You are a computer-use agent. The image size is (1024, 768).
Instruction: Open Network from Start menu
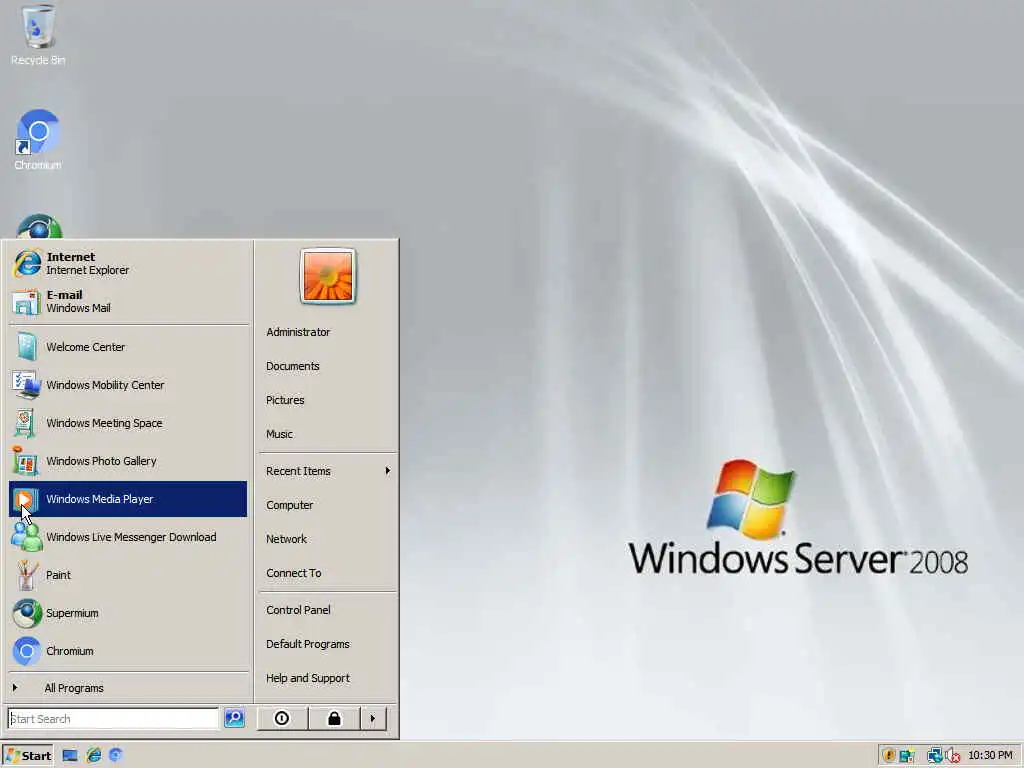[286, 539]
